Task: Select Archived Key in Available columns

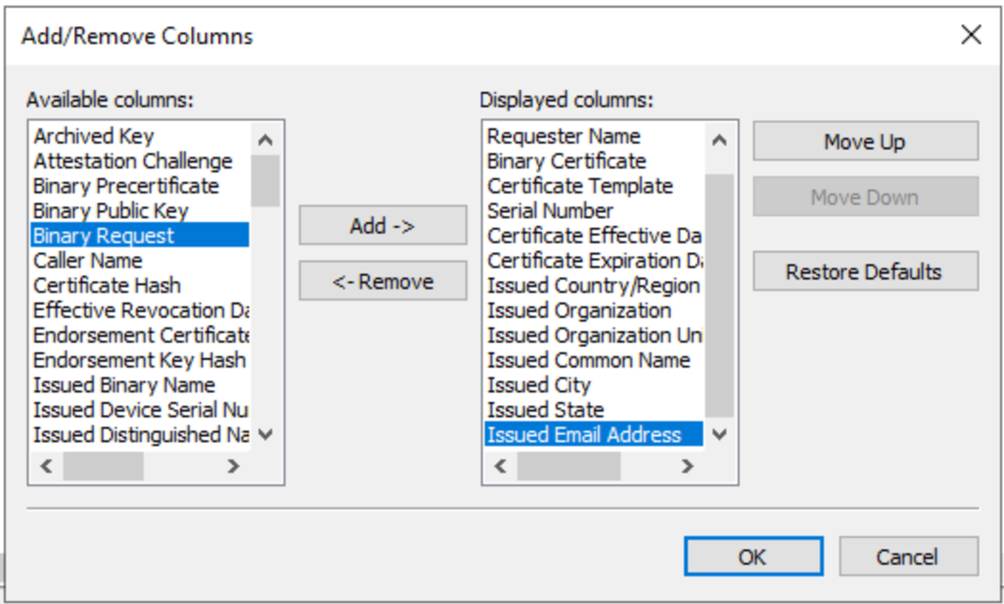Action: pos(94,136)
